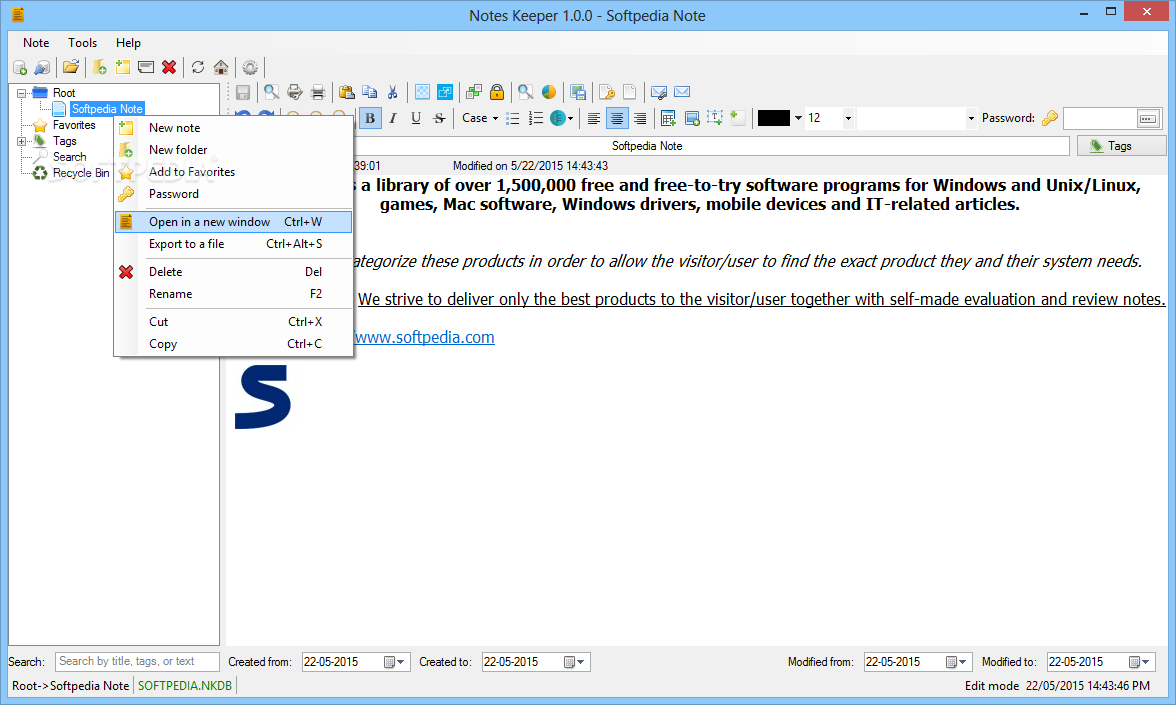Click the insert table icon
Viewport: 1176px width, 705px height.
[x=668, y=118]
